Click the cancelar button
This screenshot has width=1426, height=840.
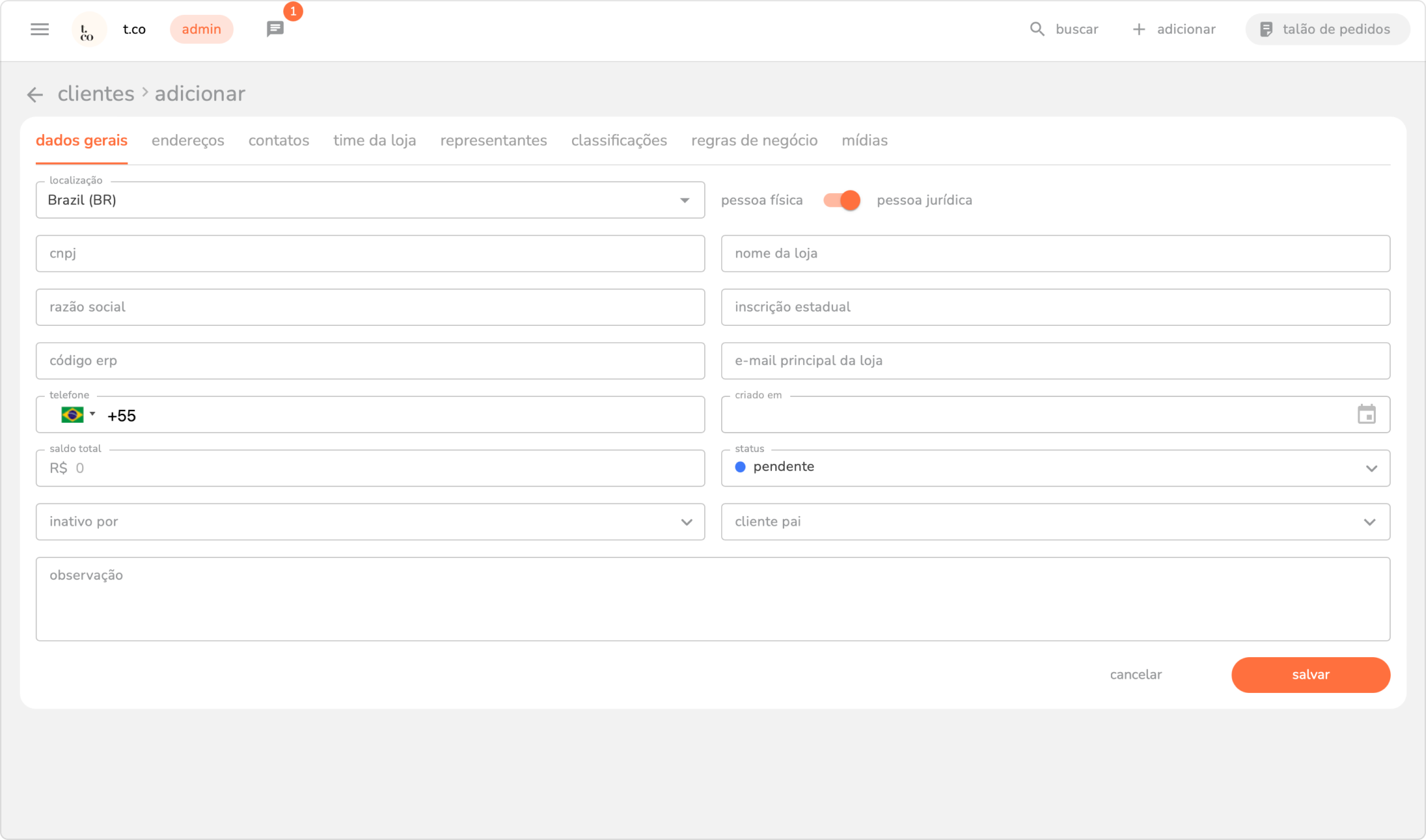pos(1135,675)
